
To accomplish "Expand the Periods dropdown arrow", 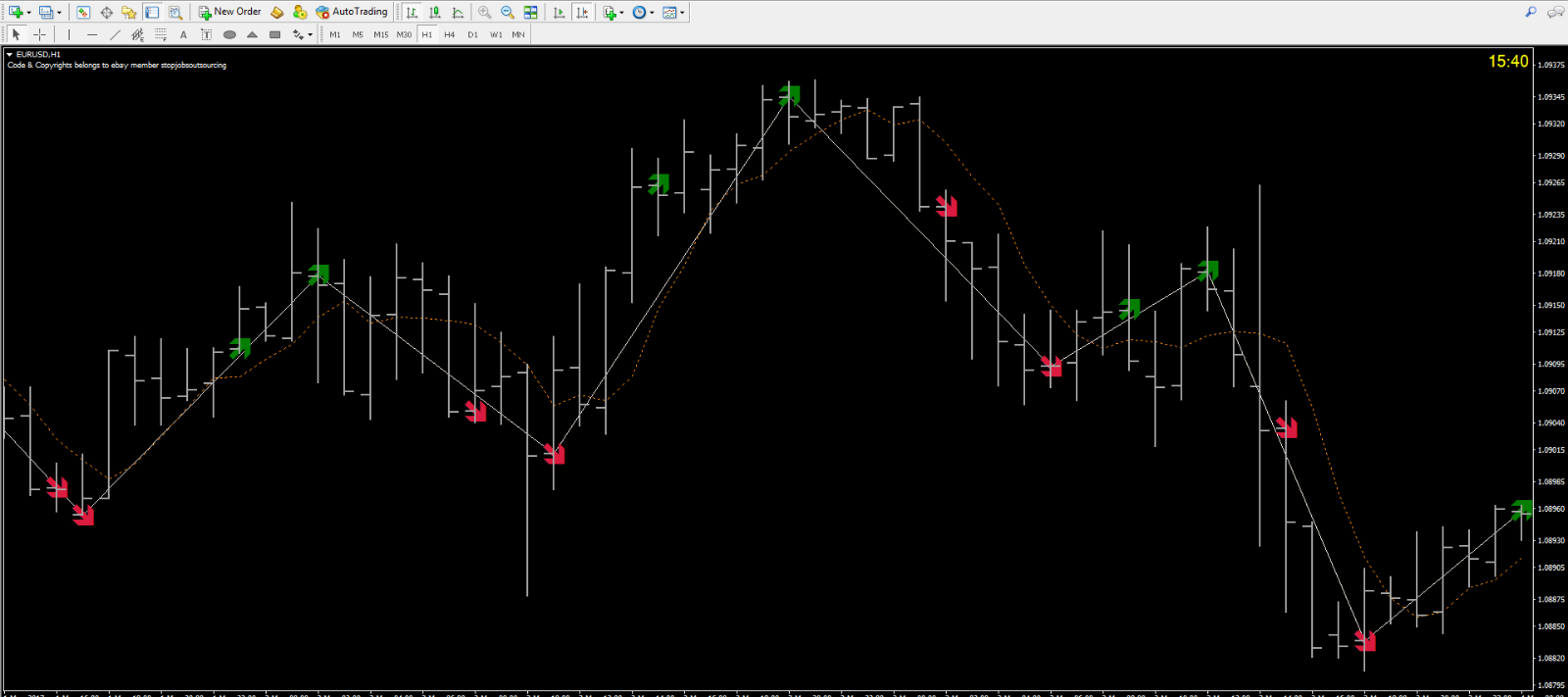I will pos(652,13).
